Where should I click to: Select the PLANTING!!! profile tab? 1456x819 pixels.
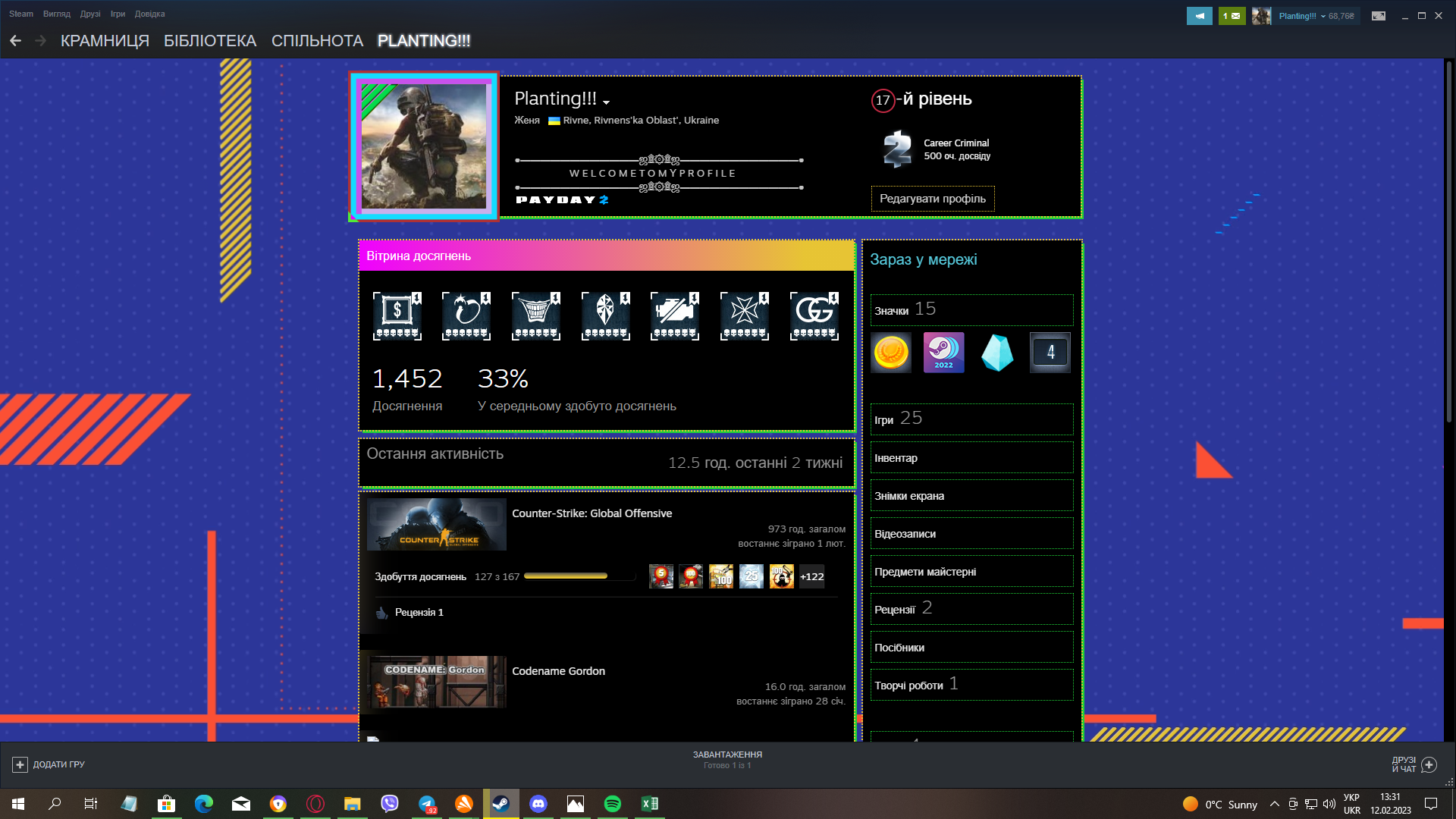[424, 41]
